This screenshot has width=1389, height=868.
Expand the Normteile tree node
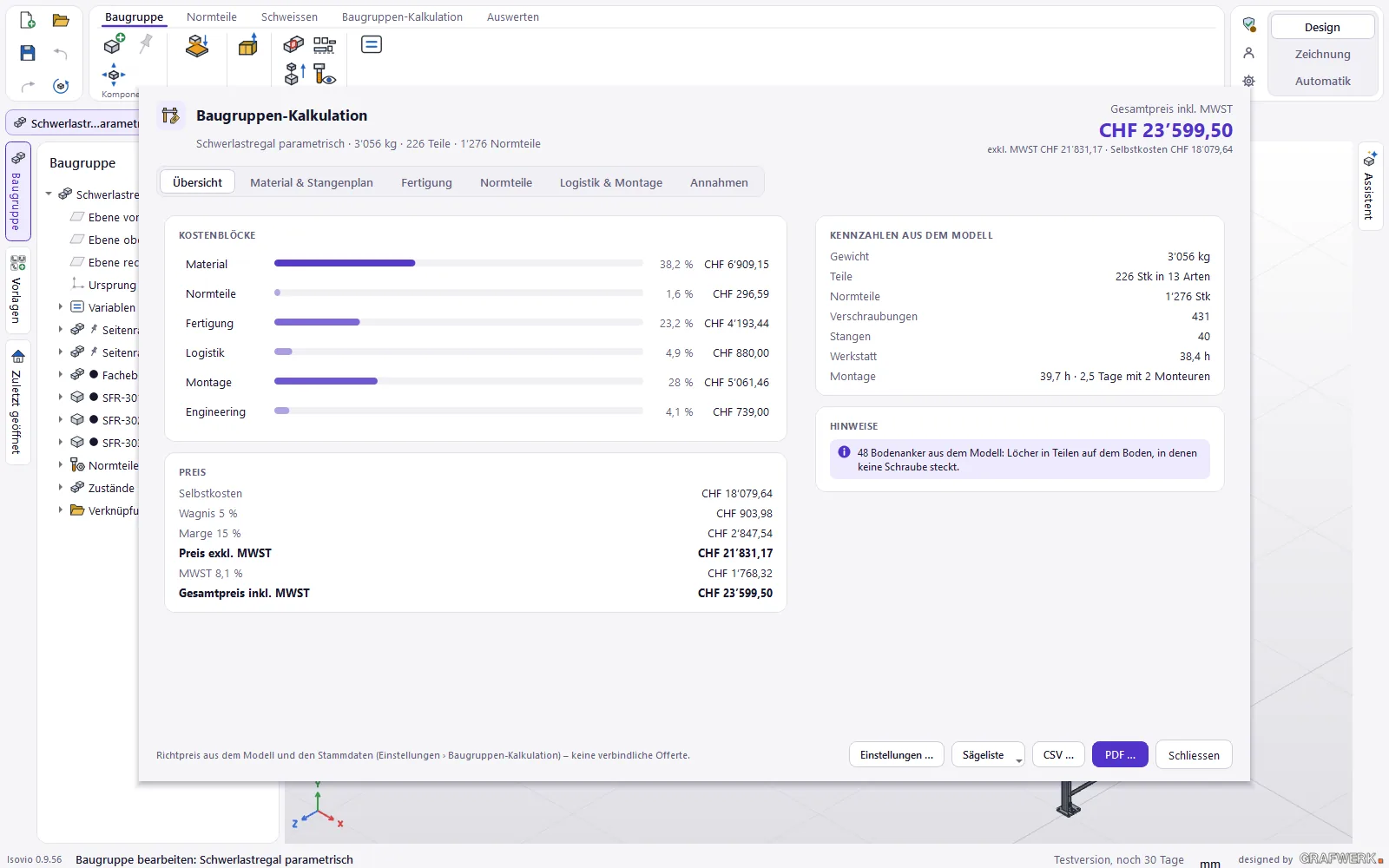point(60,464)
